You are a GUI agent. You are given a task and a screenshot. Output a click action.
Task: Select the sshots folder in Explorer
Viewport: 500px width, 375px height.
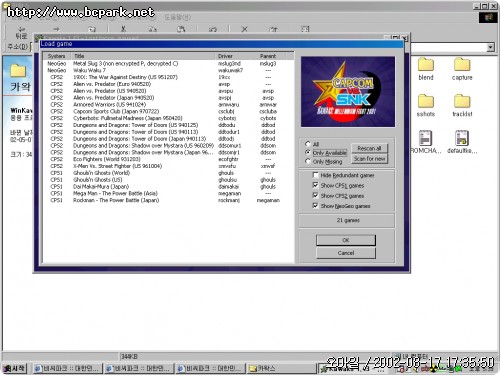(x=426, y=105)
